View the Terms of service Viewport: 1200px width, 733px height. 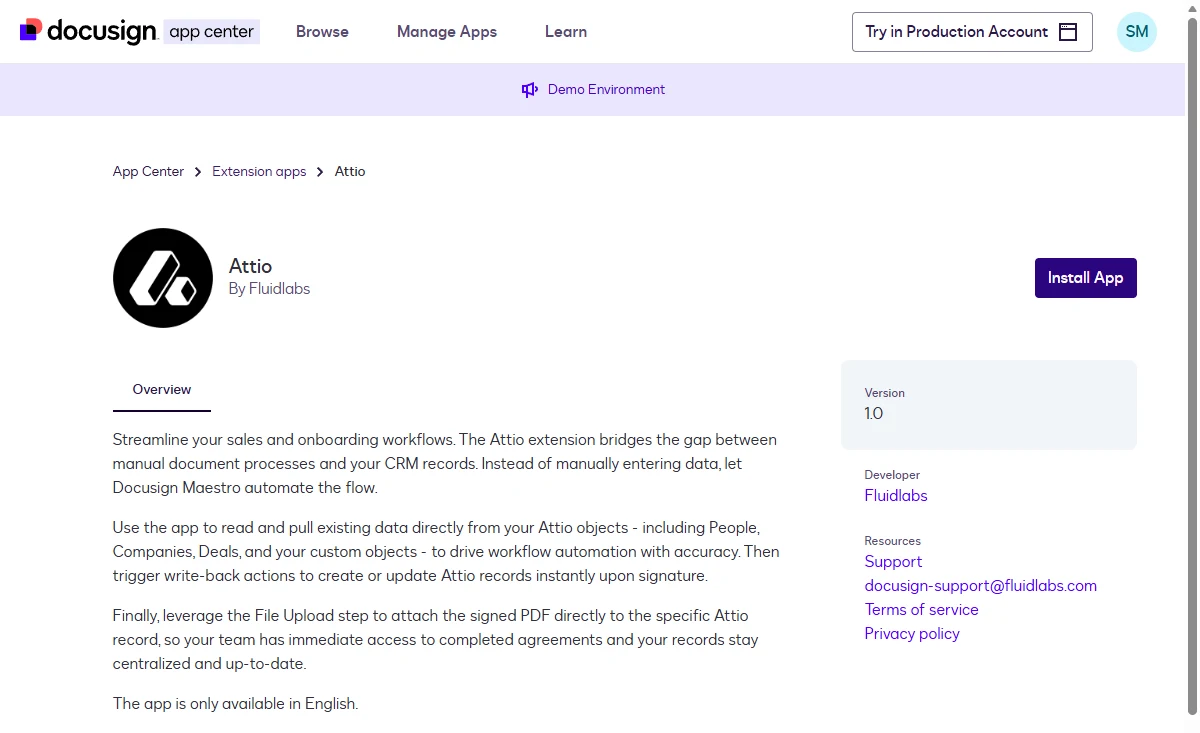tap(922, 610)
